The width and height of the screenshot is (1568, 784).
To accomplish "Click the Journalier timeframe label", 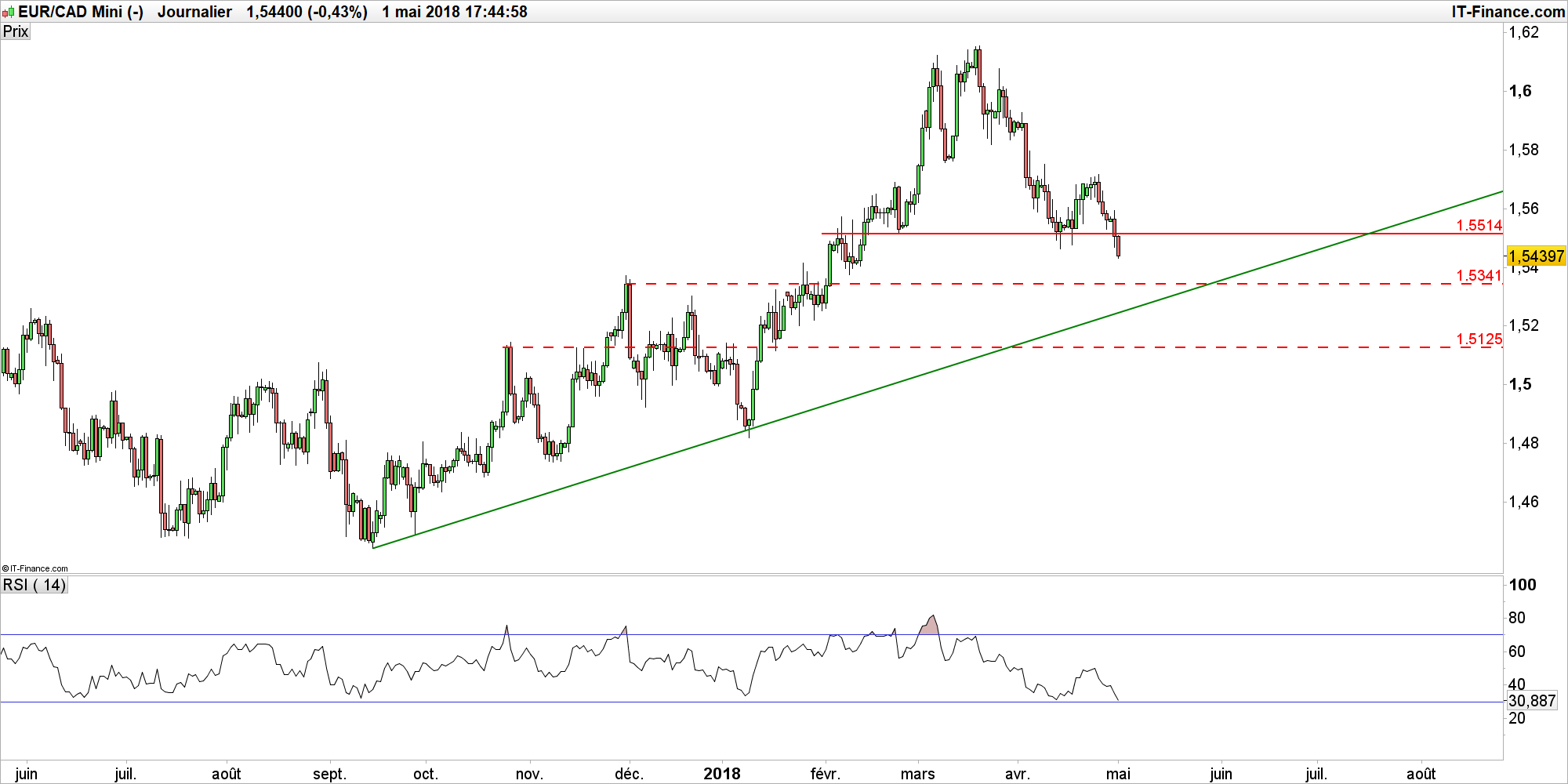I will [x=194, y=12].
